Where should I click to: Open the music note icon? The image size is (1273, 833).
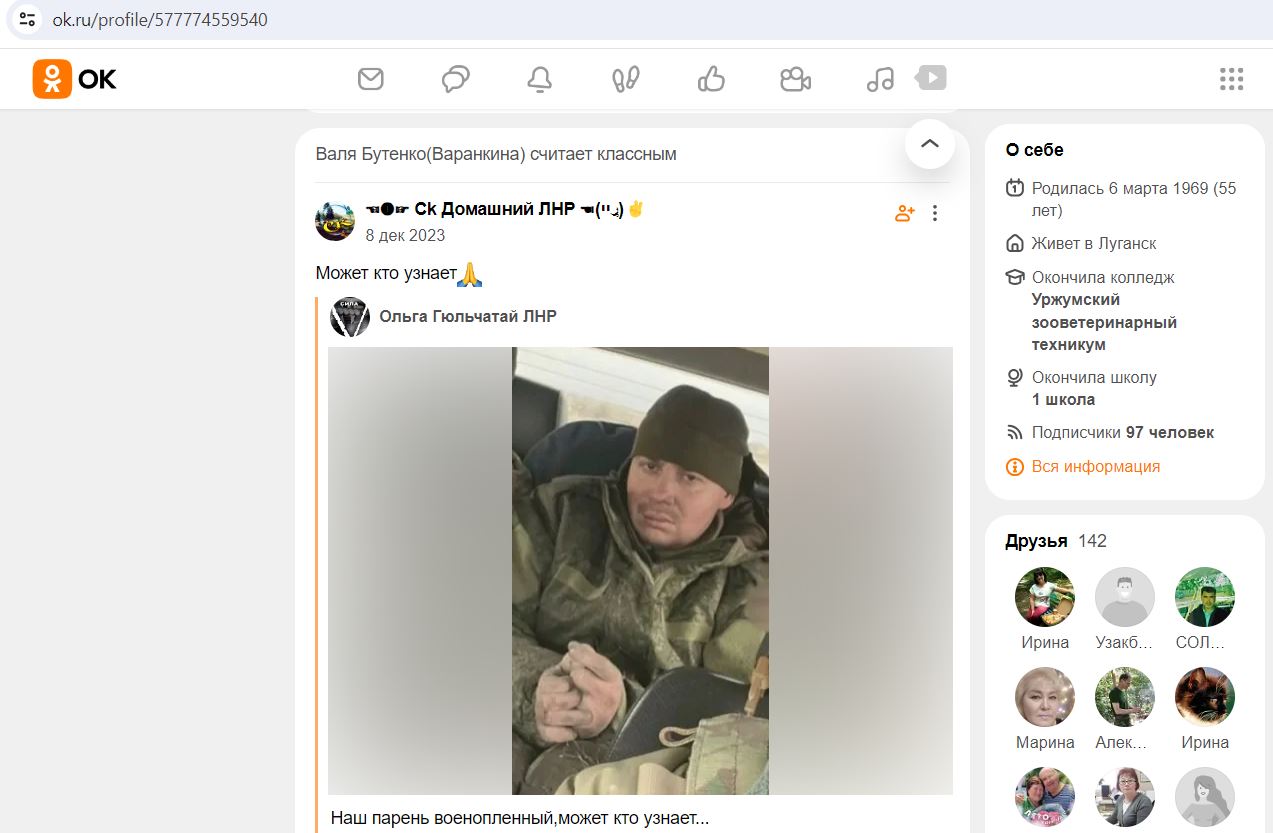click(880, 79)
